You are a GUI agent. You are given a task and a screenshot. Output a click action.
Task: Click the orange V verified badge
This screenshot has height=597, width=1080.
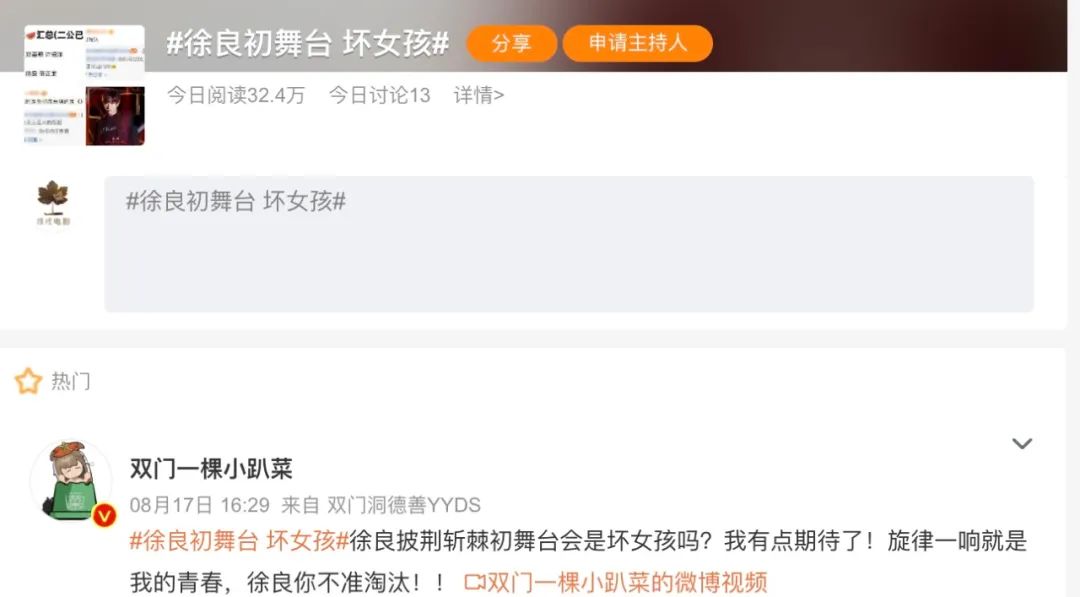(104, 514)
